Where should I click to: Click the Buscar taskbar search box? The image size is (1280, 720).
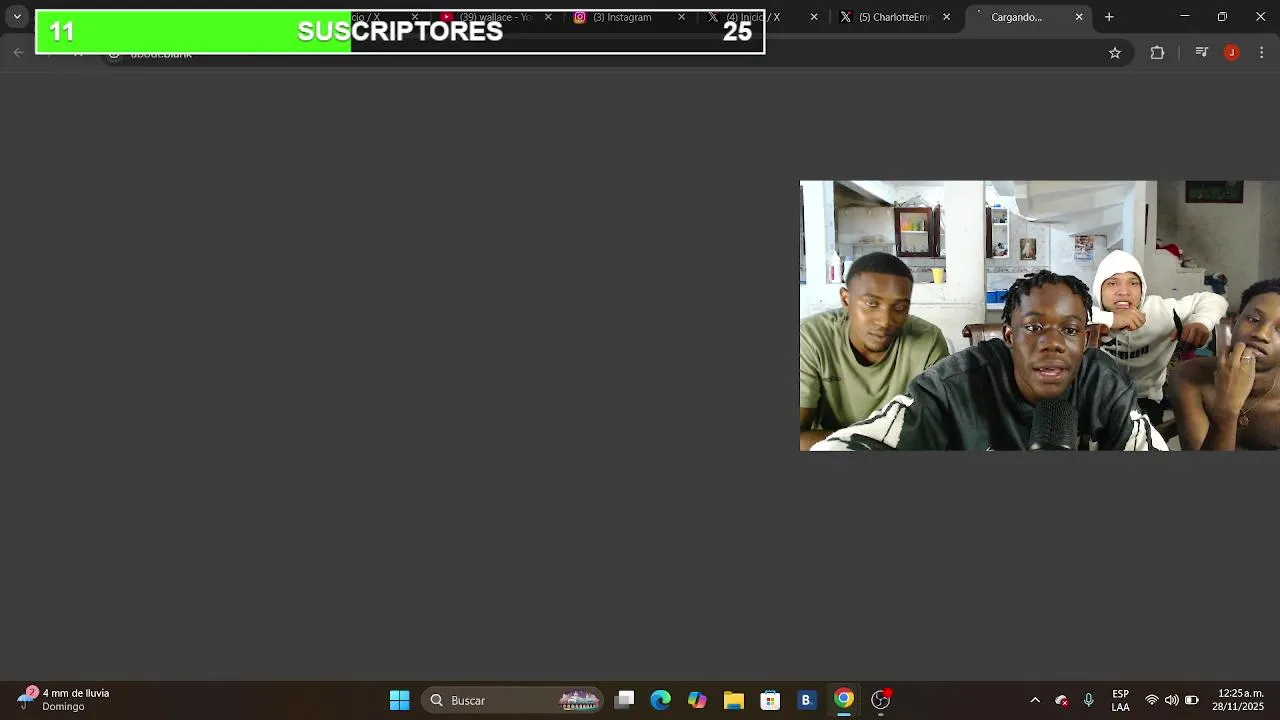(x=513, y=700)
